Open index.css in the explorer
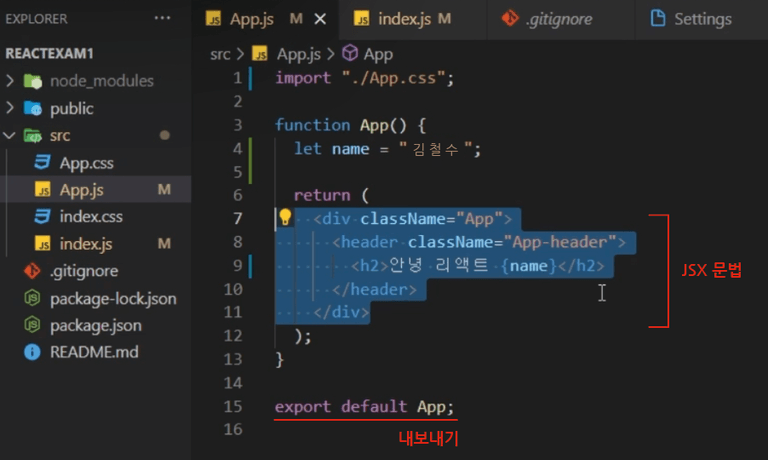 pos(91,217)
